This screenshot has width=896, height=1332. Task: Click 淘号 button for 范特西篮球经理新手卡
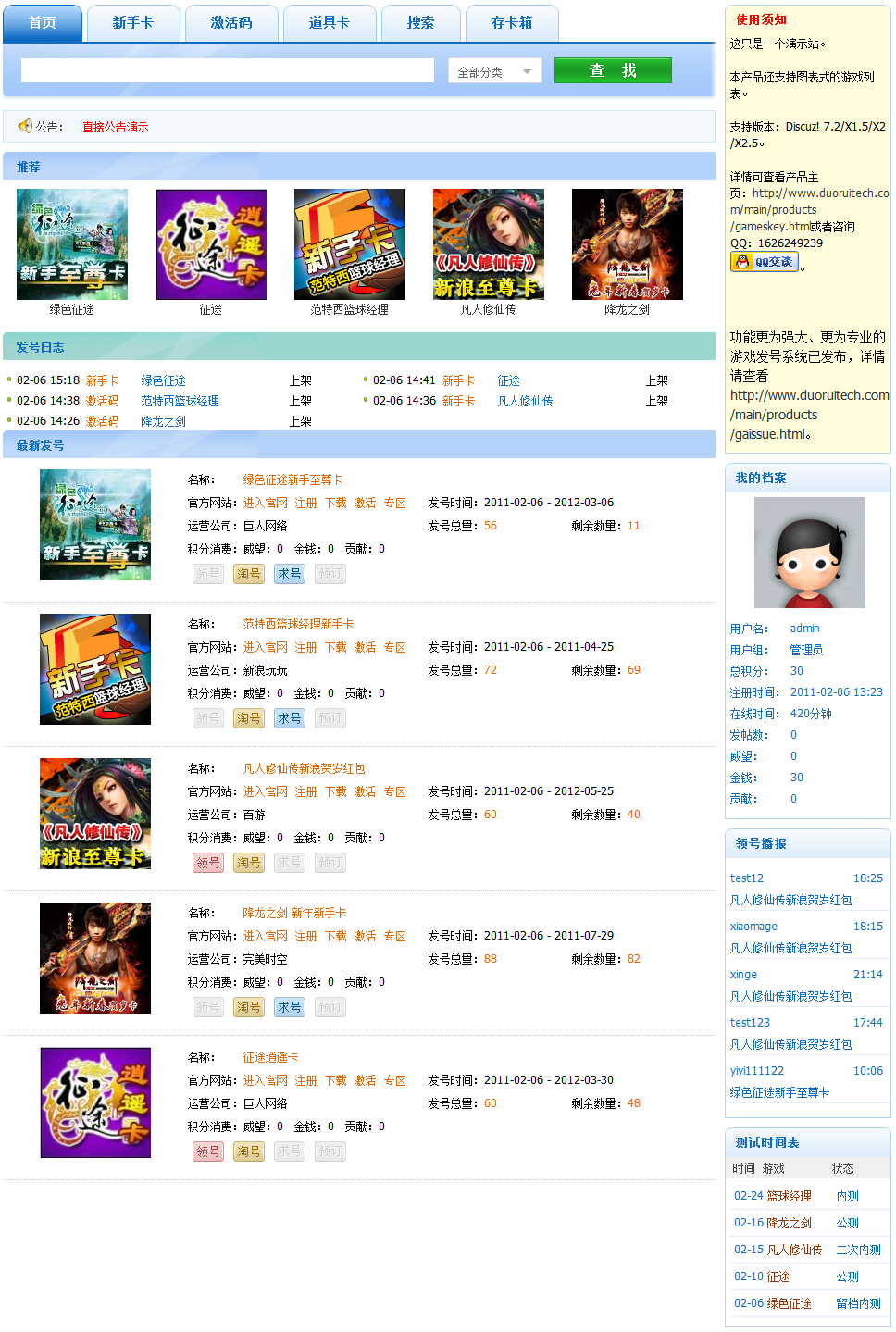click(249, 718)
